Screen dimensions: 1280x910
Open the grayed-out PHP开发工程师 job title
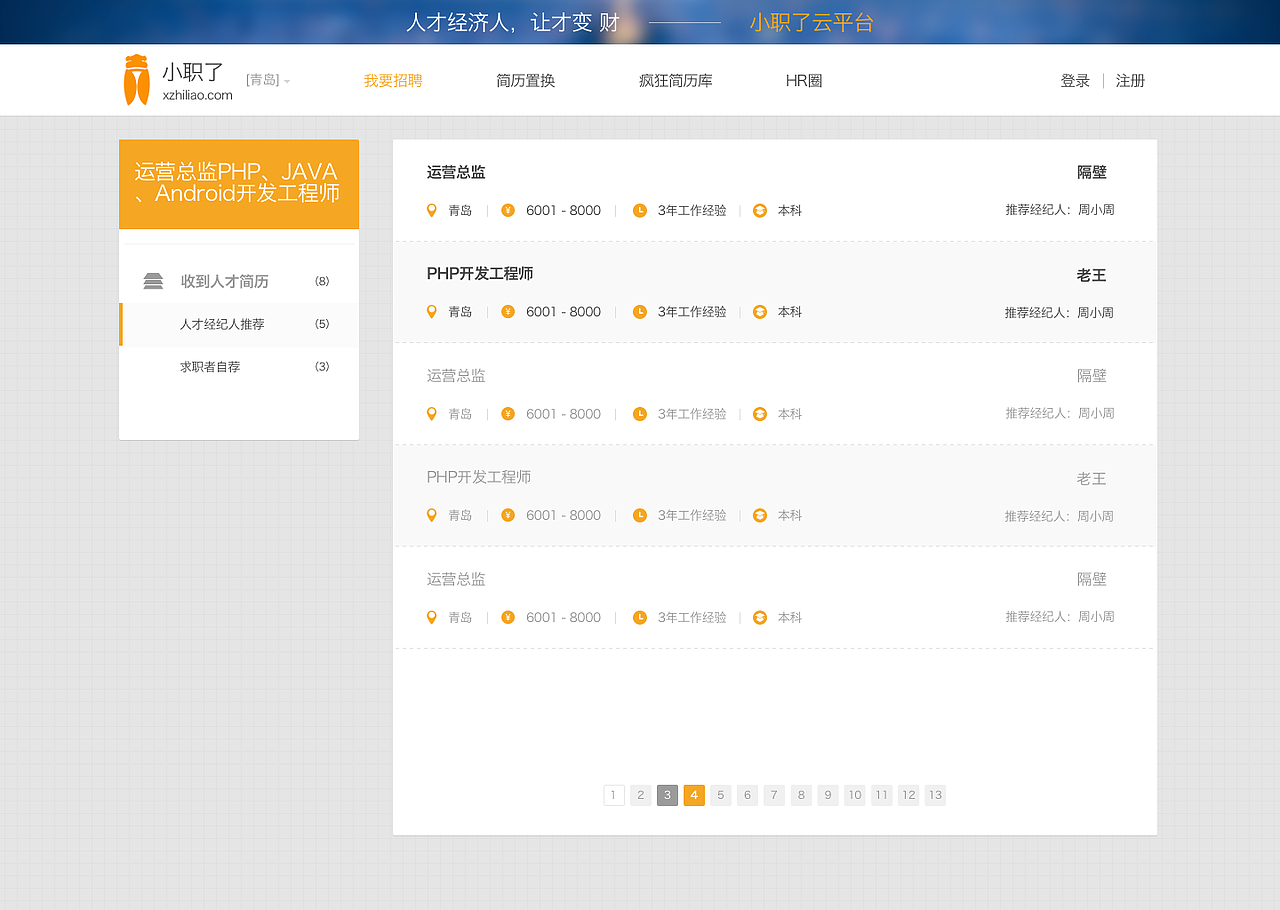(x=479, y=478)
